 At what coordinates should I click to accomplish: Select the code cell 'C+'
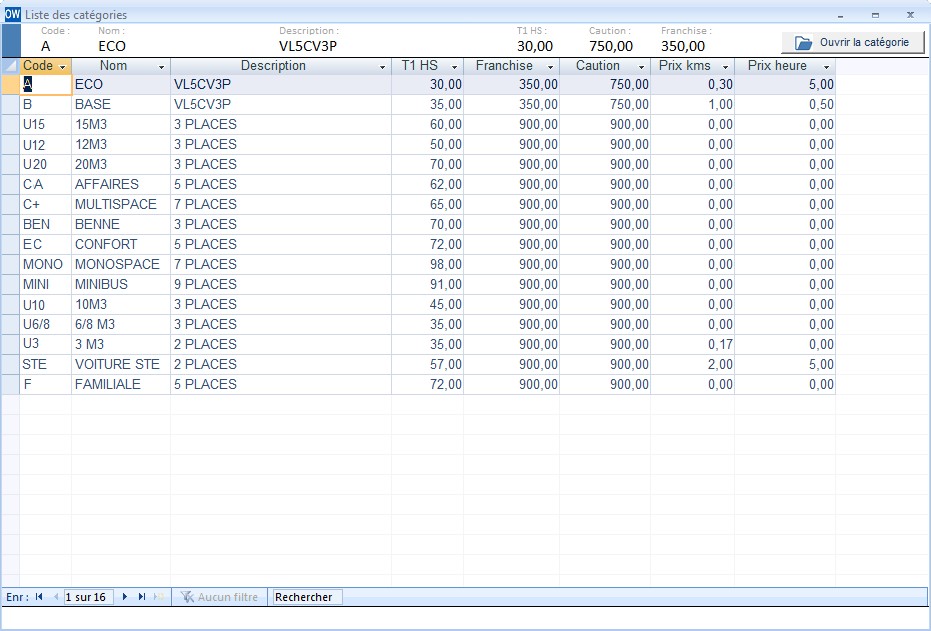46,205
